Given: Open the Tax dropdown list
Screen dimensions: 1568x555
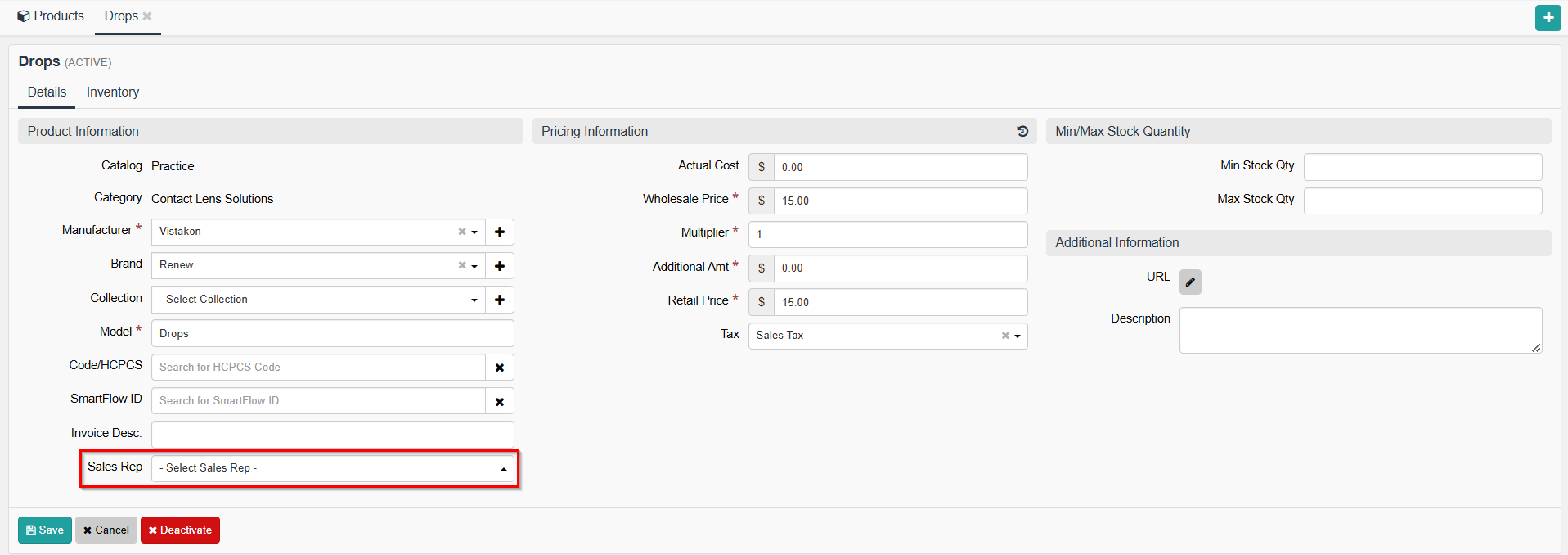Looking at the screenshot, I should [1018, 336].
